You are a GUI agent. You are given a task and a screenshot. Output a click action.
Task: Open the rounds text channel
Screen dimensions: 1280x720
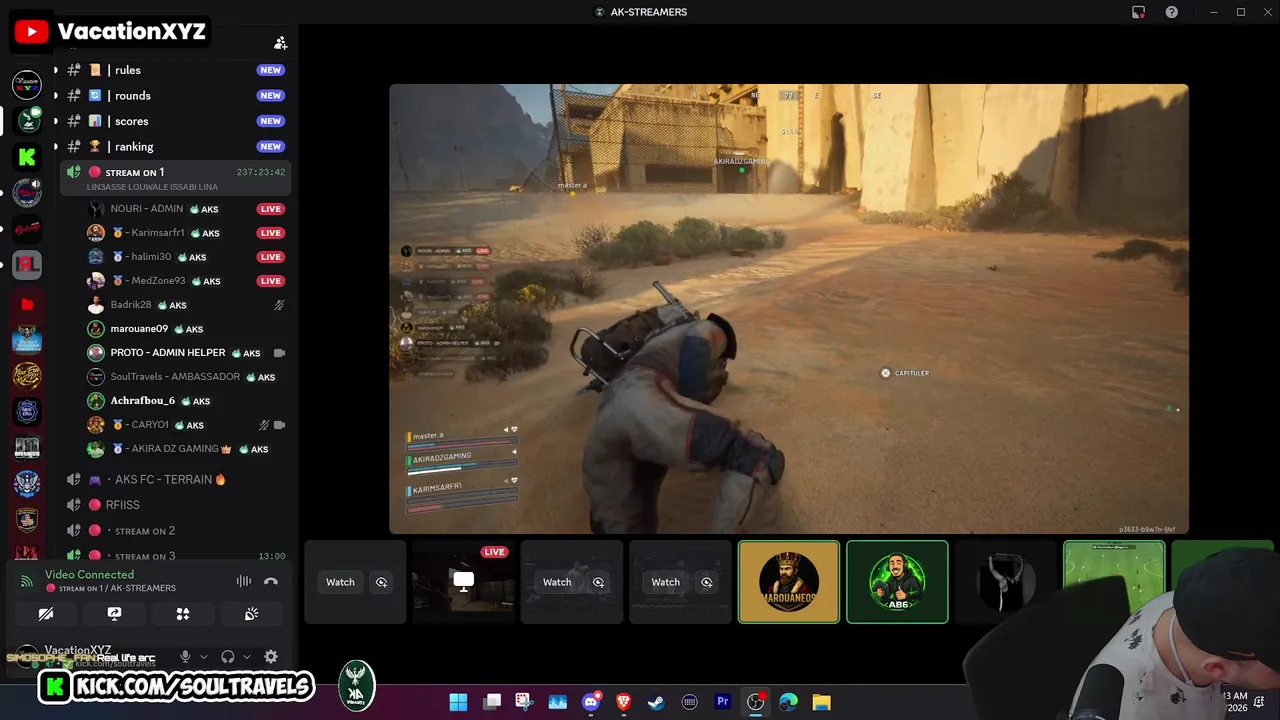[x=175, y=95]
